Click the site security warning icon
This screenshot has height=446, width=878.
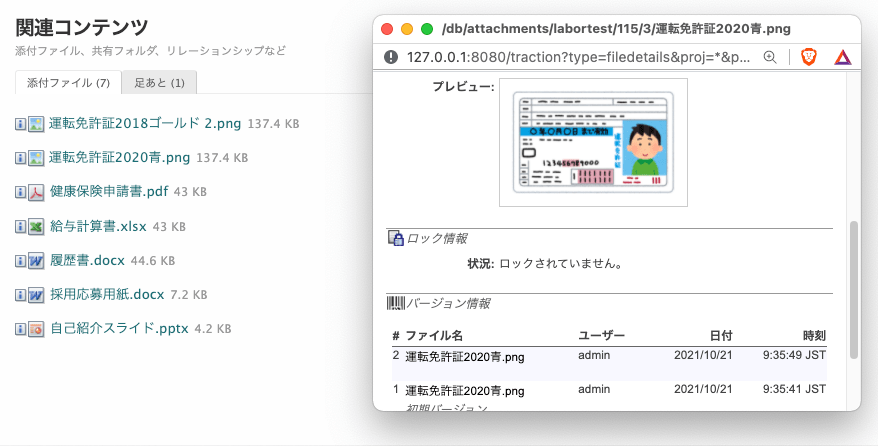391,57
